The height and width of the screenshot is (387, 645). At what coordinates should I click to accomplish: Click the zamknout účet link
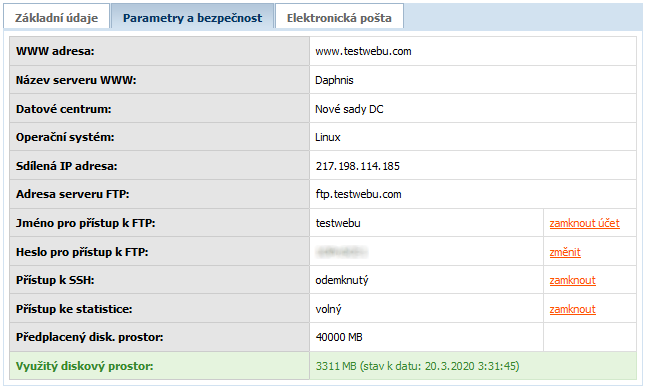coord(584,223)
